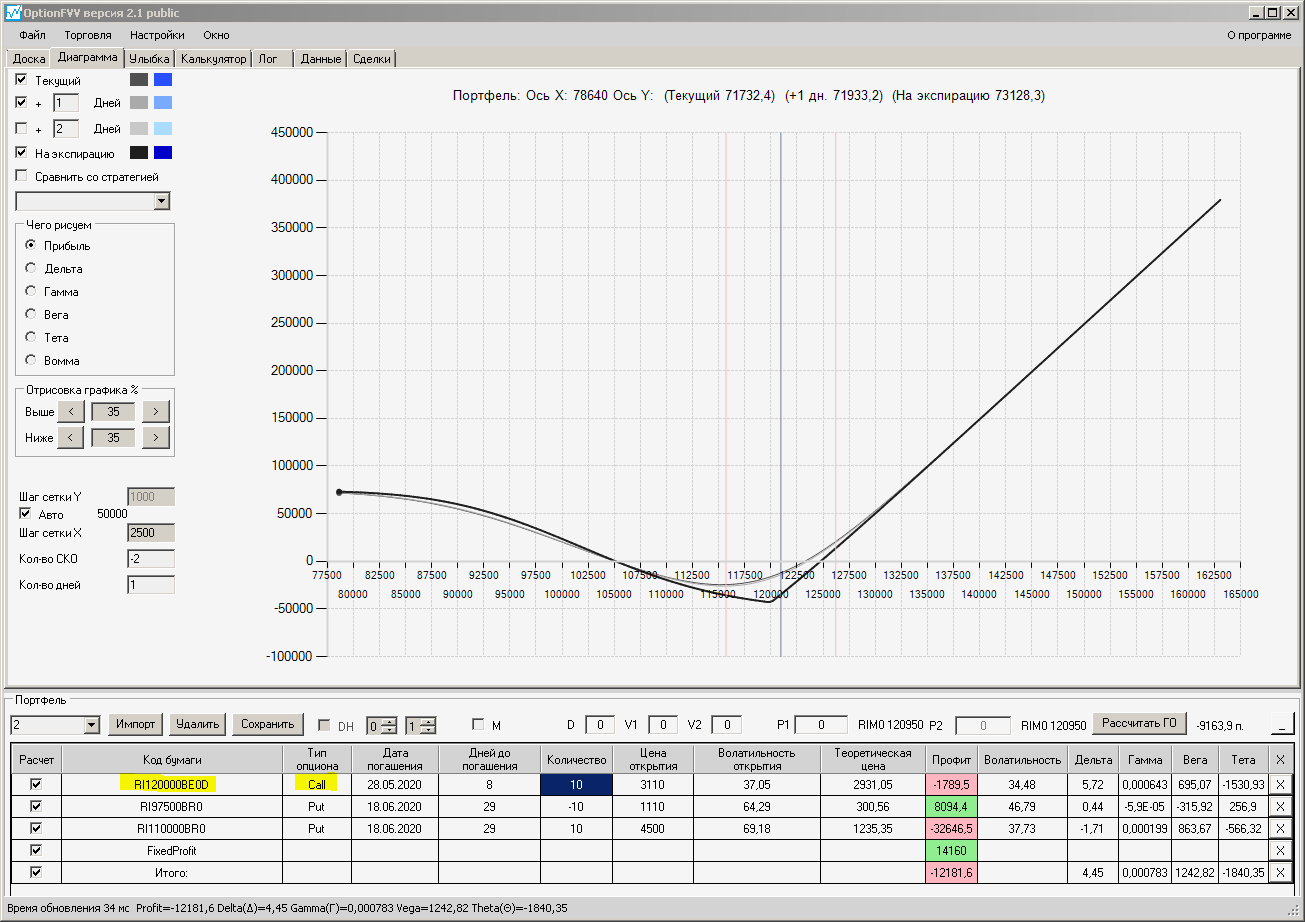Collapse the portfolio panel with the underscore button
Screen dimensions: 1305x922
(1281, 724)
